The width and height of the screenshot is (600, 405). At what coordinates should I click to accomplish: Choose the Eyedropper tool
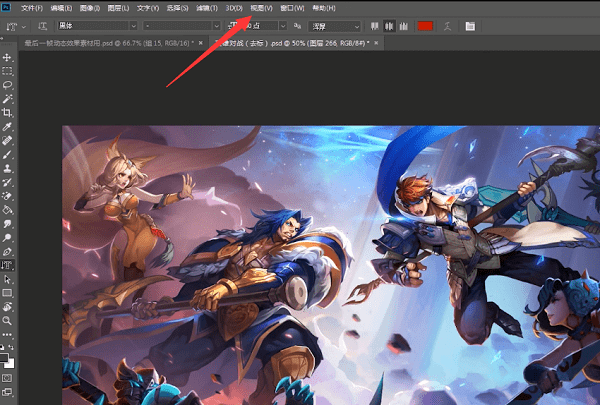(x=7, y=128)
